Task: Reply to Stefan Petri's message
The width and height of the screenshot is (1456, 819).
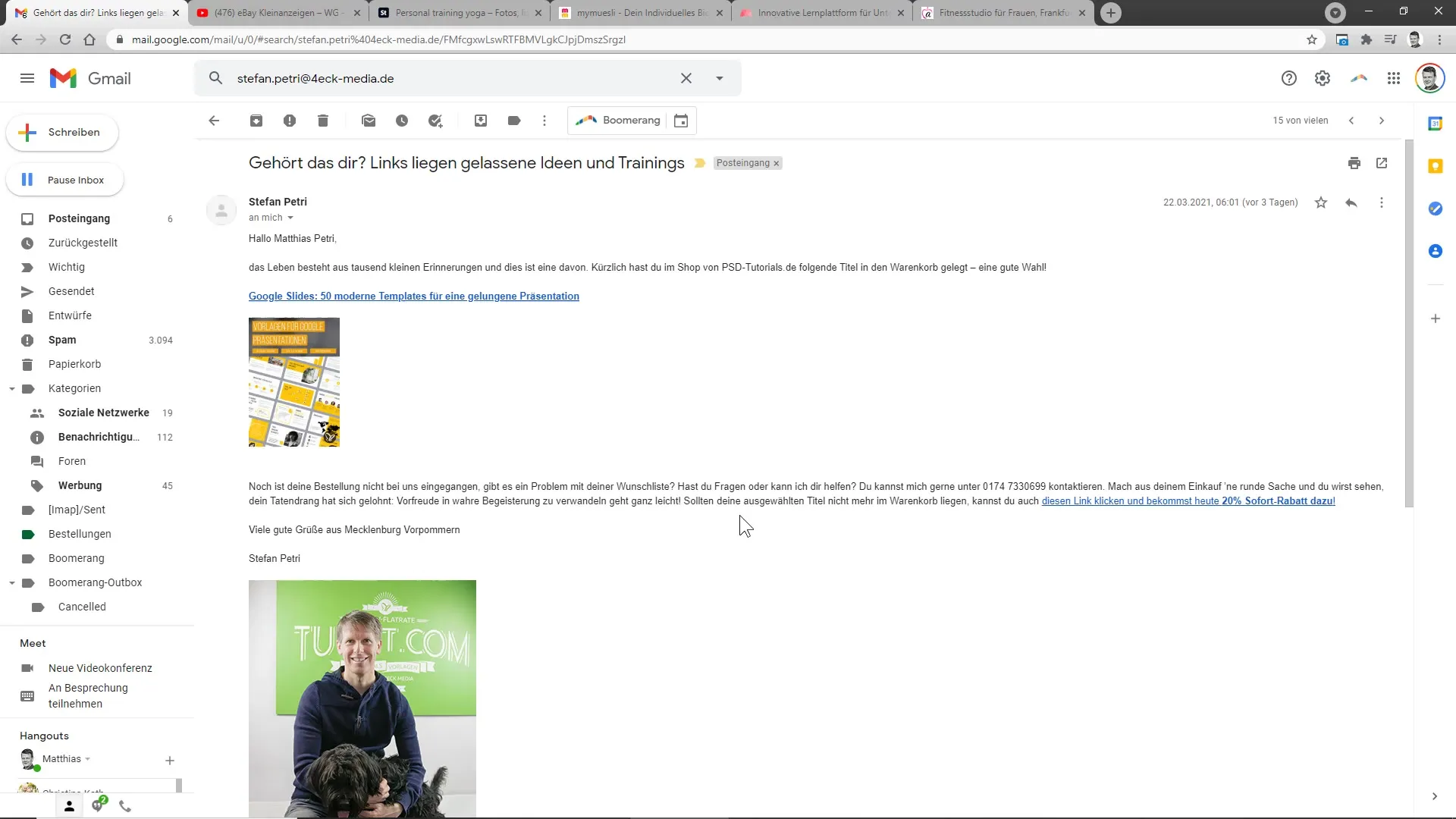Action: (x=1351, y=202)
